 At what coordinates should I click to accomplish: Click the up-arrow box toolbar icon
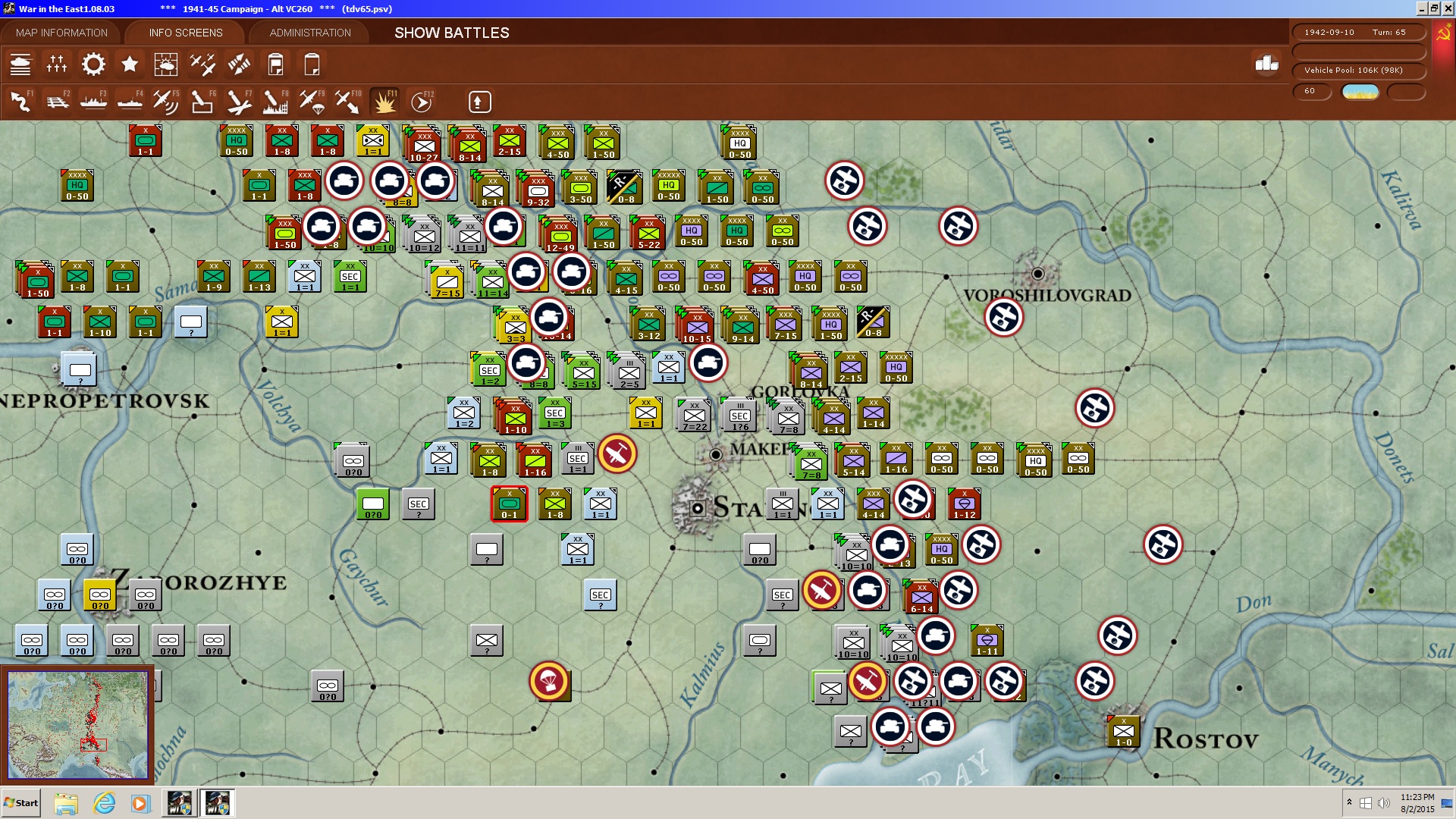(x=479, y=102)
